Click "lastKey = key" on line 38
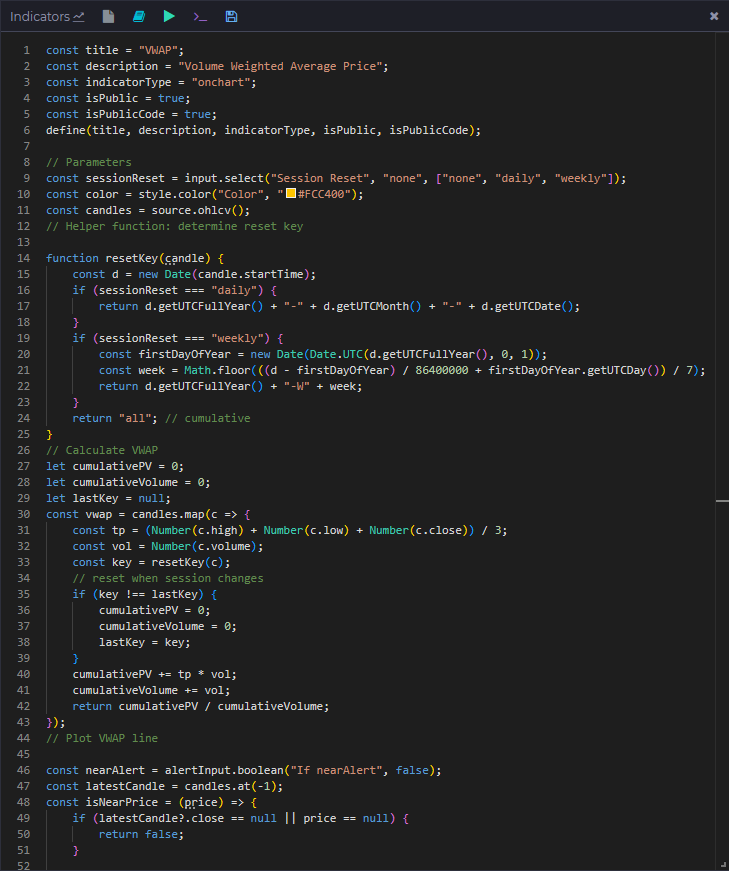 142,642
